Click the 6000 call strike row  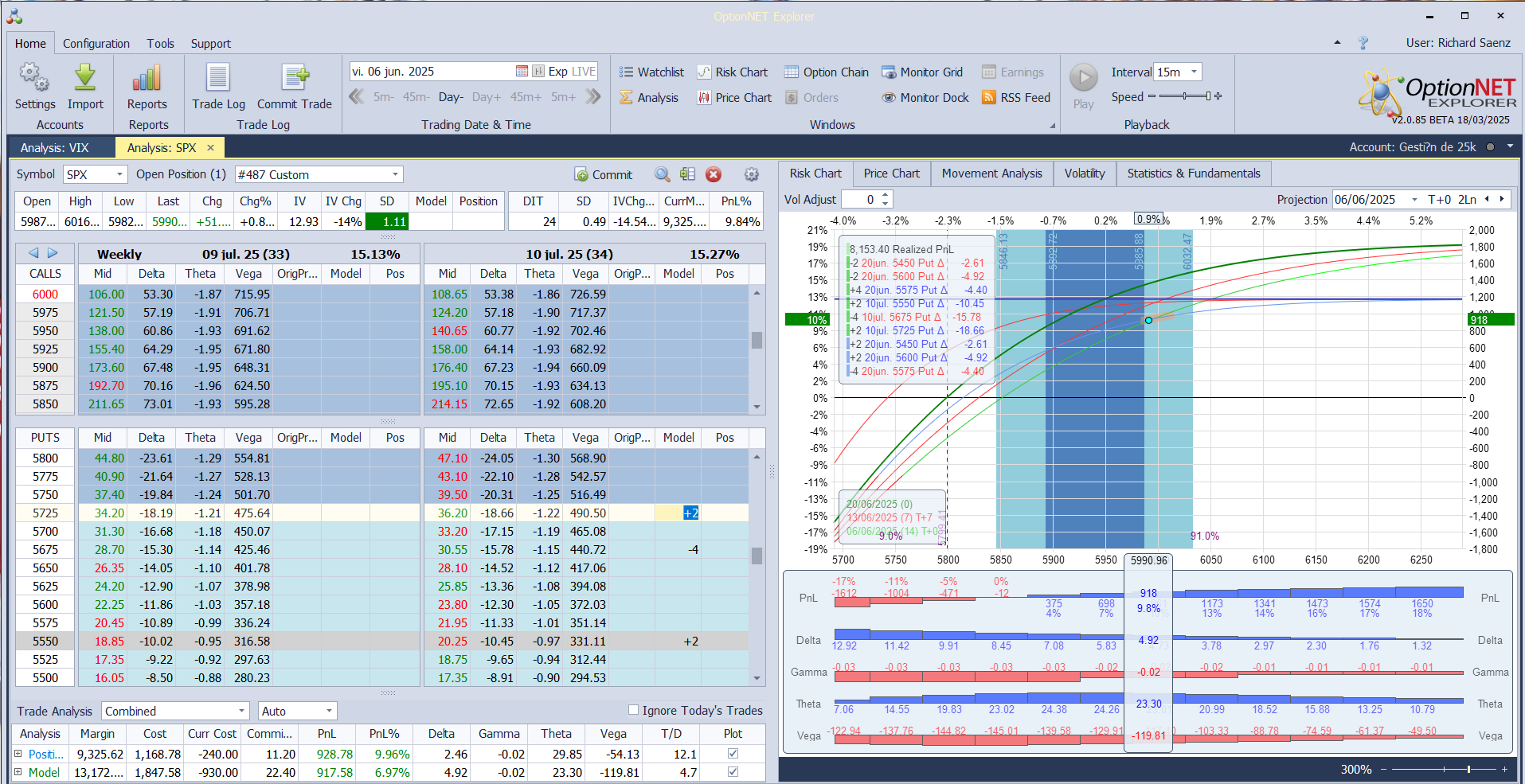(45, 294)
